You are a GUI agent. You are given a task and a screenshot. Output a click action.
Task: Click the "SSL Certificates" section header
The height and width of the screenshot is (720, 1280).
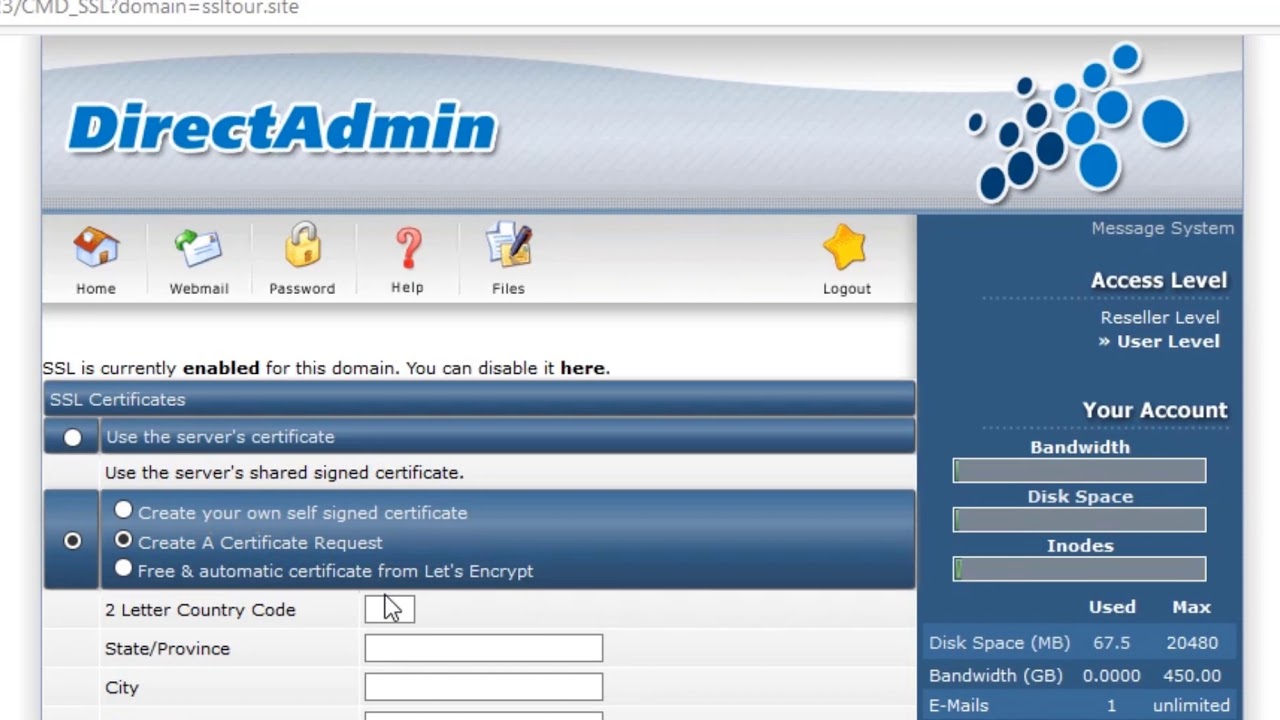(479, 399)
